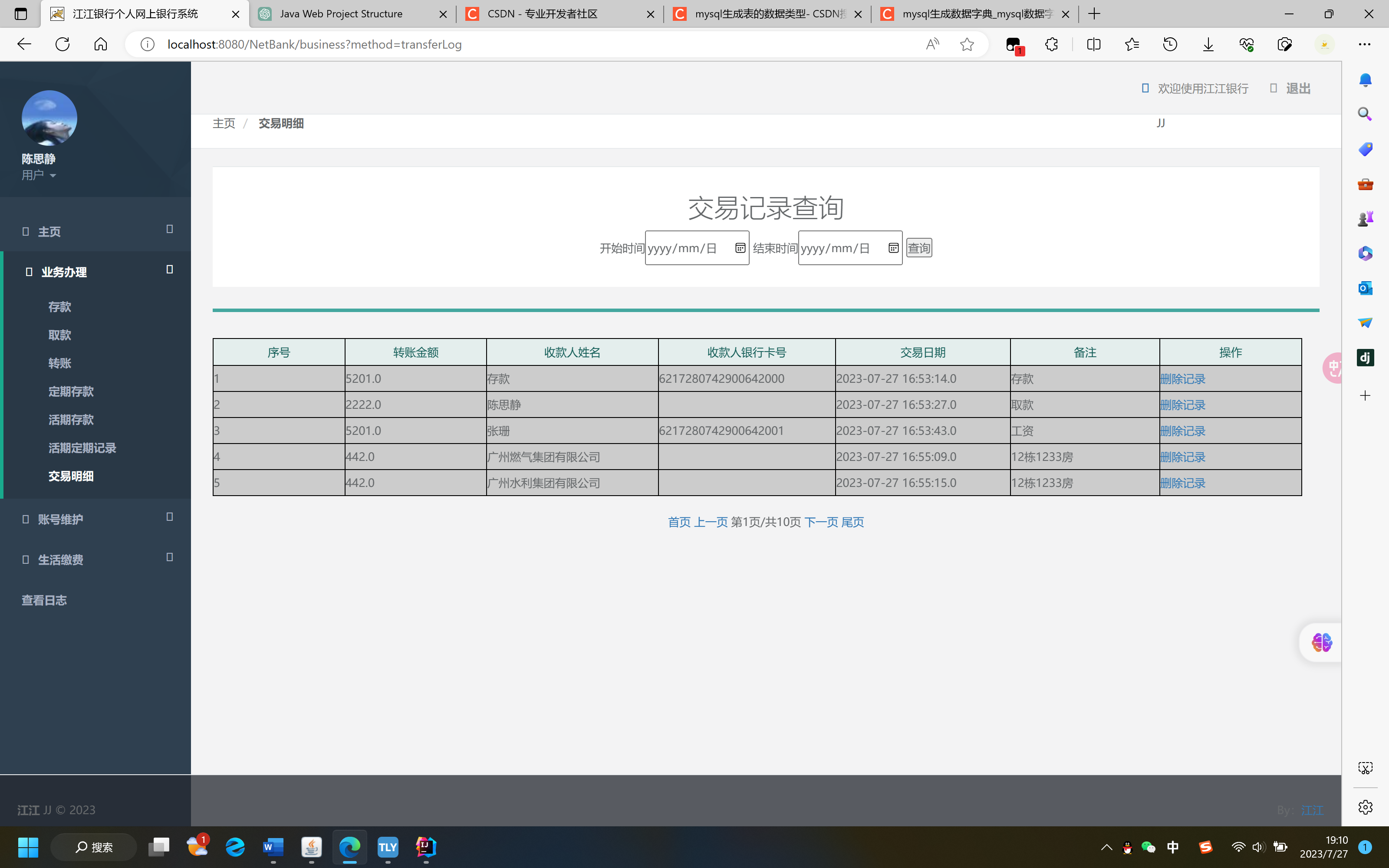Open the taskbar 搜索 box
This screenshot has height=868, width=1389.
coord(94,847)
